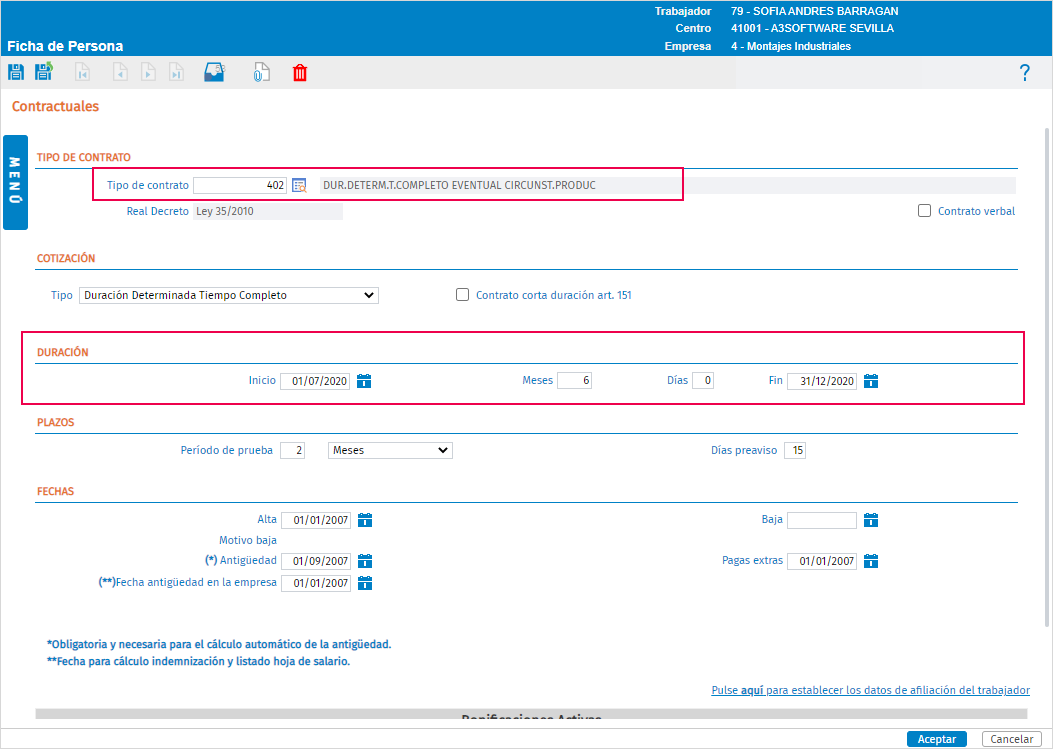1053x749 pixels.
Task: Open the calendar for Baja date
Action: (x=871, y=520)
